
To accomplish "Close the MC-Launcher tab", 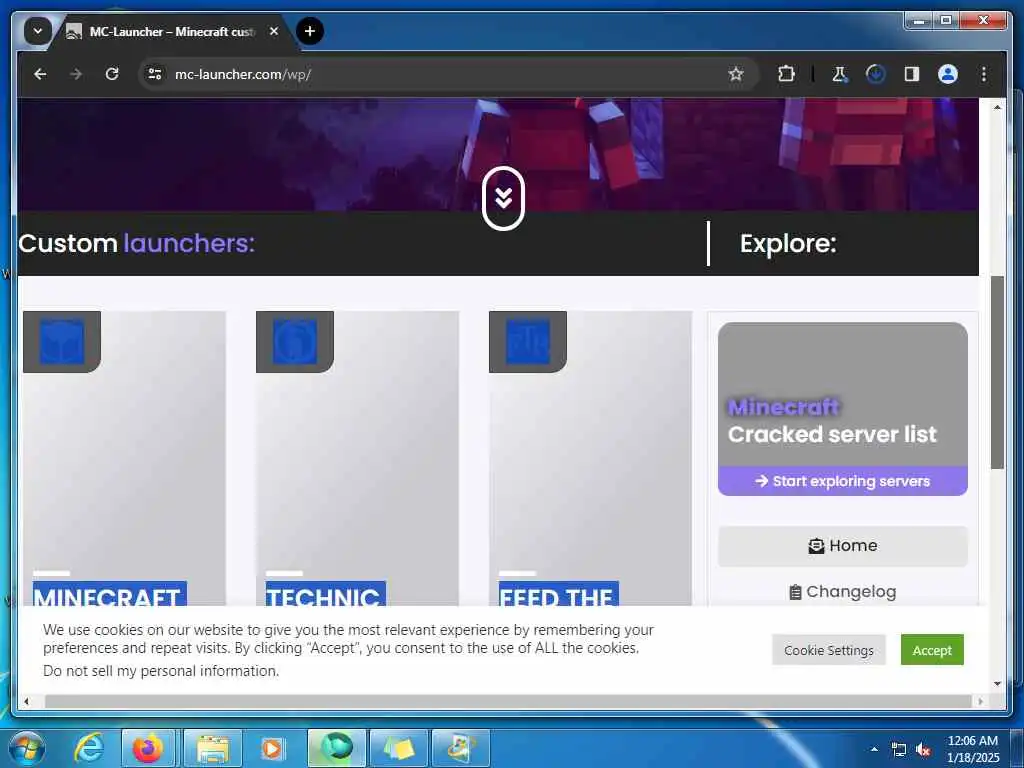I will pyautogui.click(x=274, y=31).
